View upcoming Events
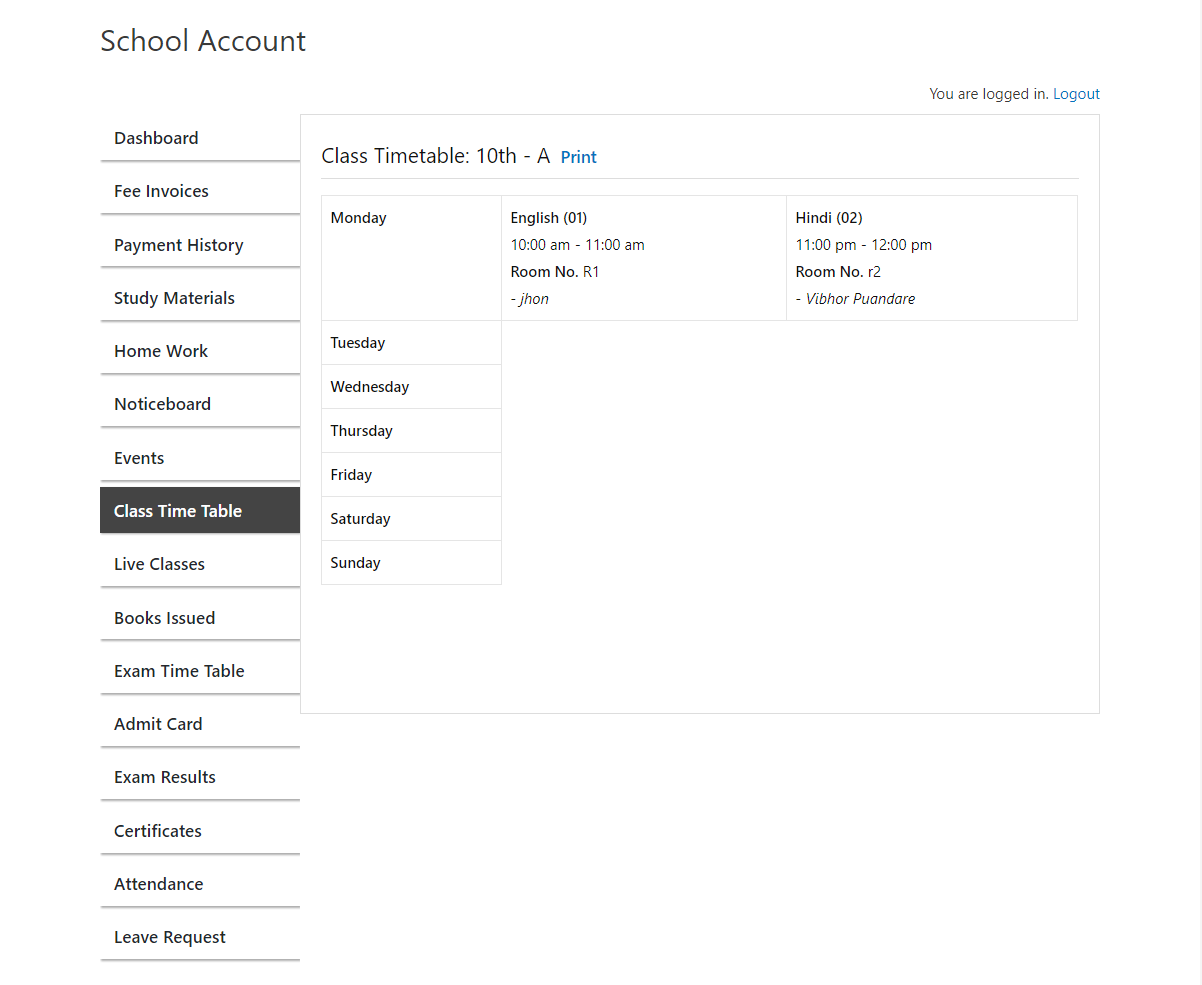The height and width of the screenshot is (985, 1202). point(138,457)
